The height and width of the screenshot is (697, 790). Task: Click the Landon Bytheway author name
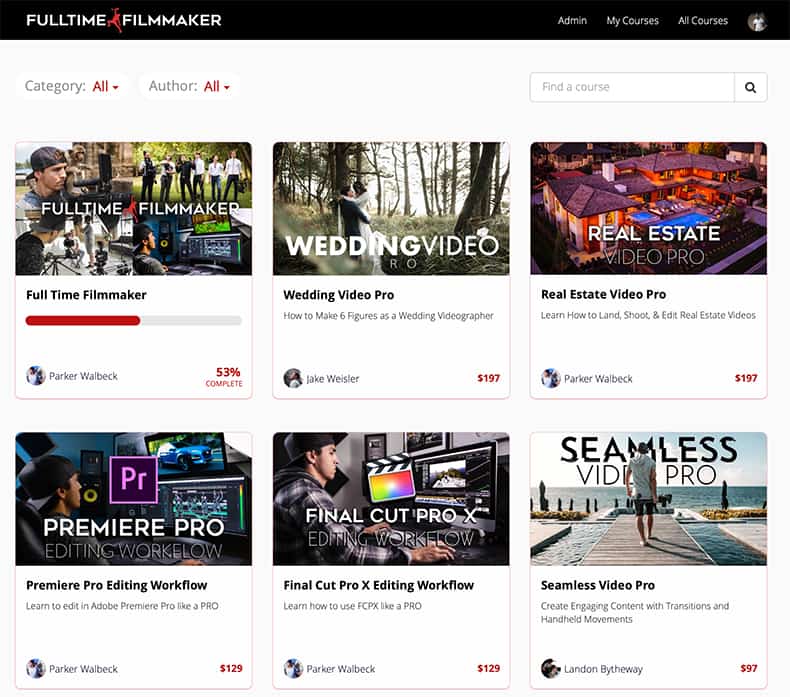[x=603, y=669]
